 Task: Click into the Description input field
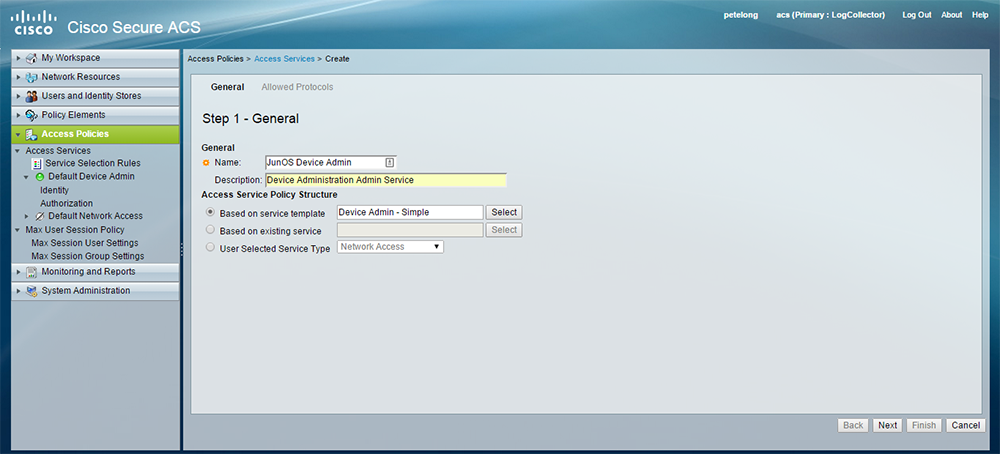tap(386, 180)
